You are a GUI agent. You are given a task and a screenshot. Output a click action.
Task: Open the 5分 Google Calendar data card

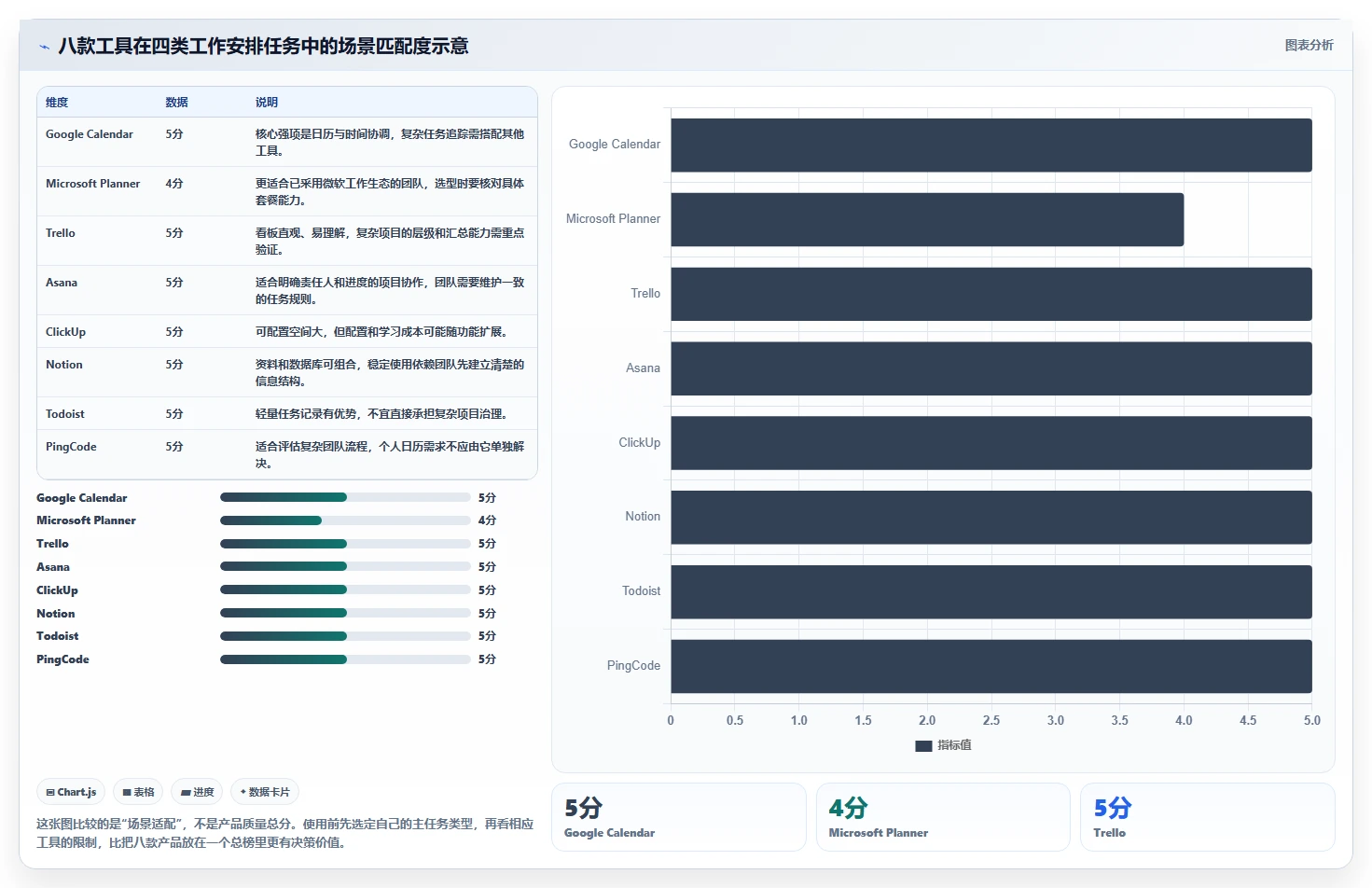679,817
